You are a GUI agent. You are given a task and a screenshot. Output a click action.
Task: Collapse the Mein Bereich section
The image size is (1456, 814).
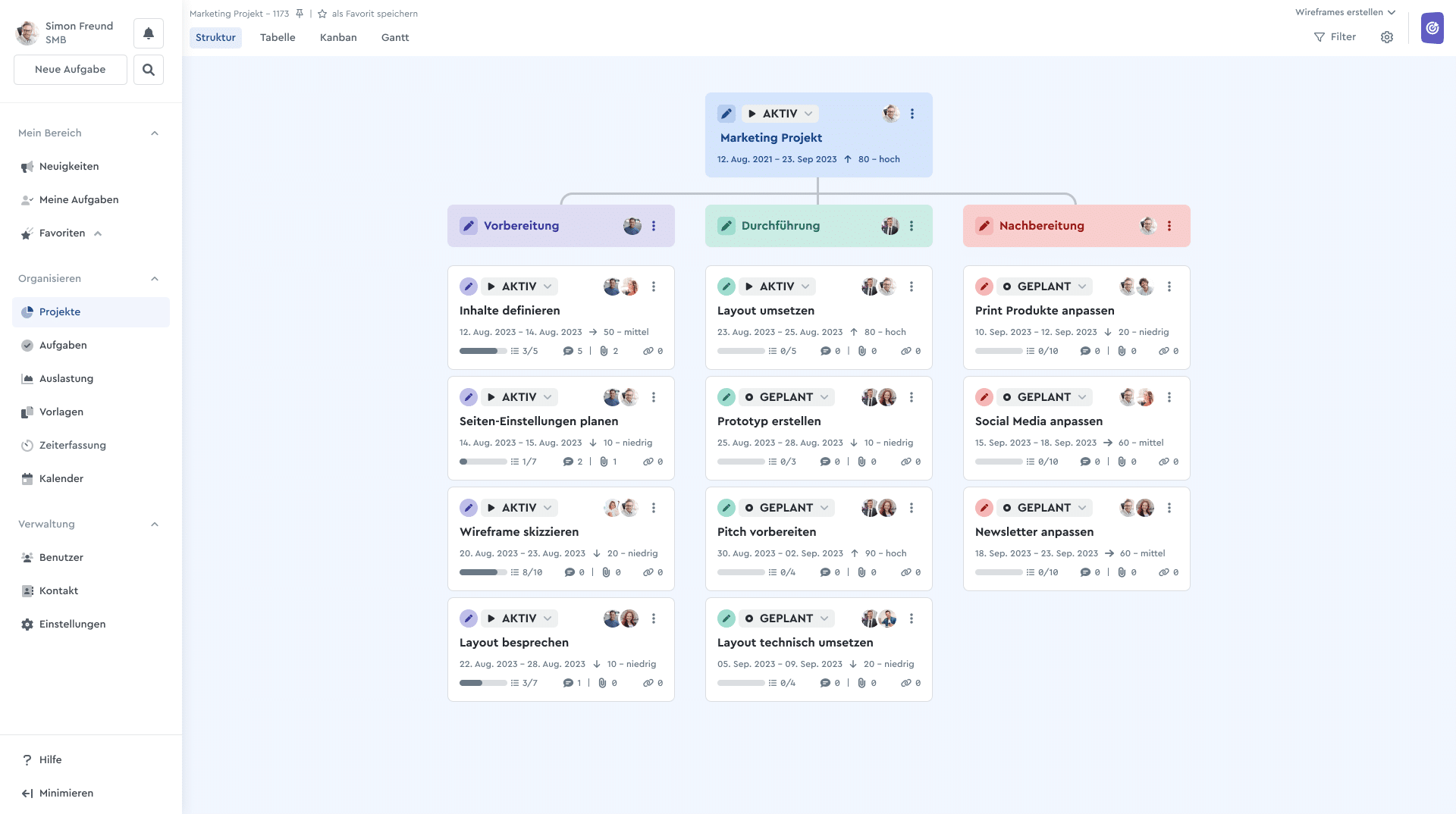(155, 133)
